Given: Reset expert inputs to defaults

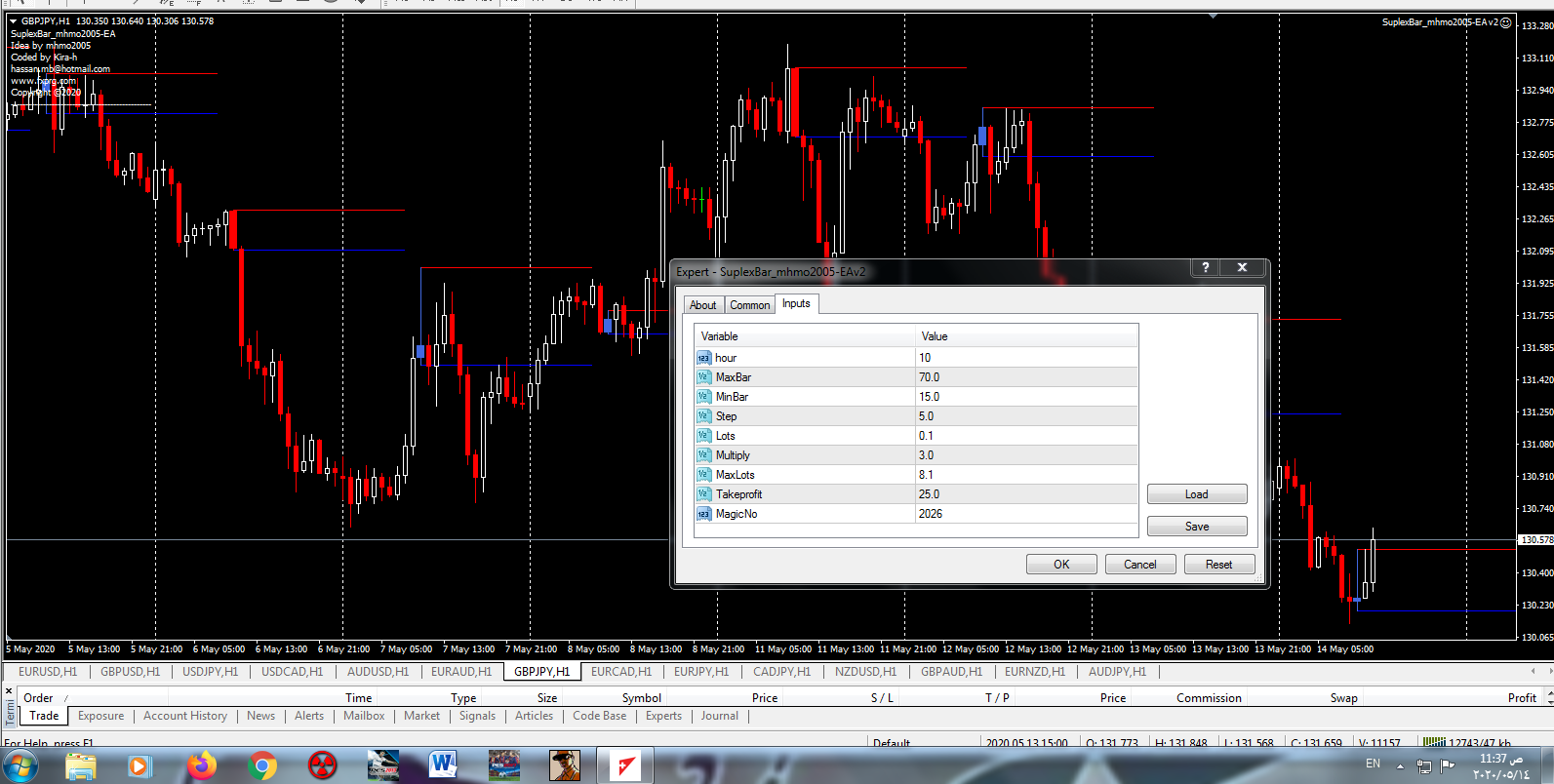Looking at the screenshot, I should point(1218,565).
